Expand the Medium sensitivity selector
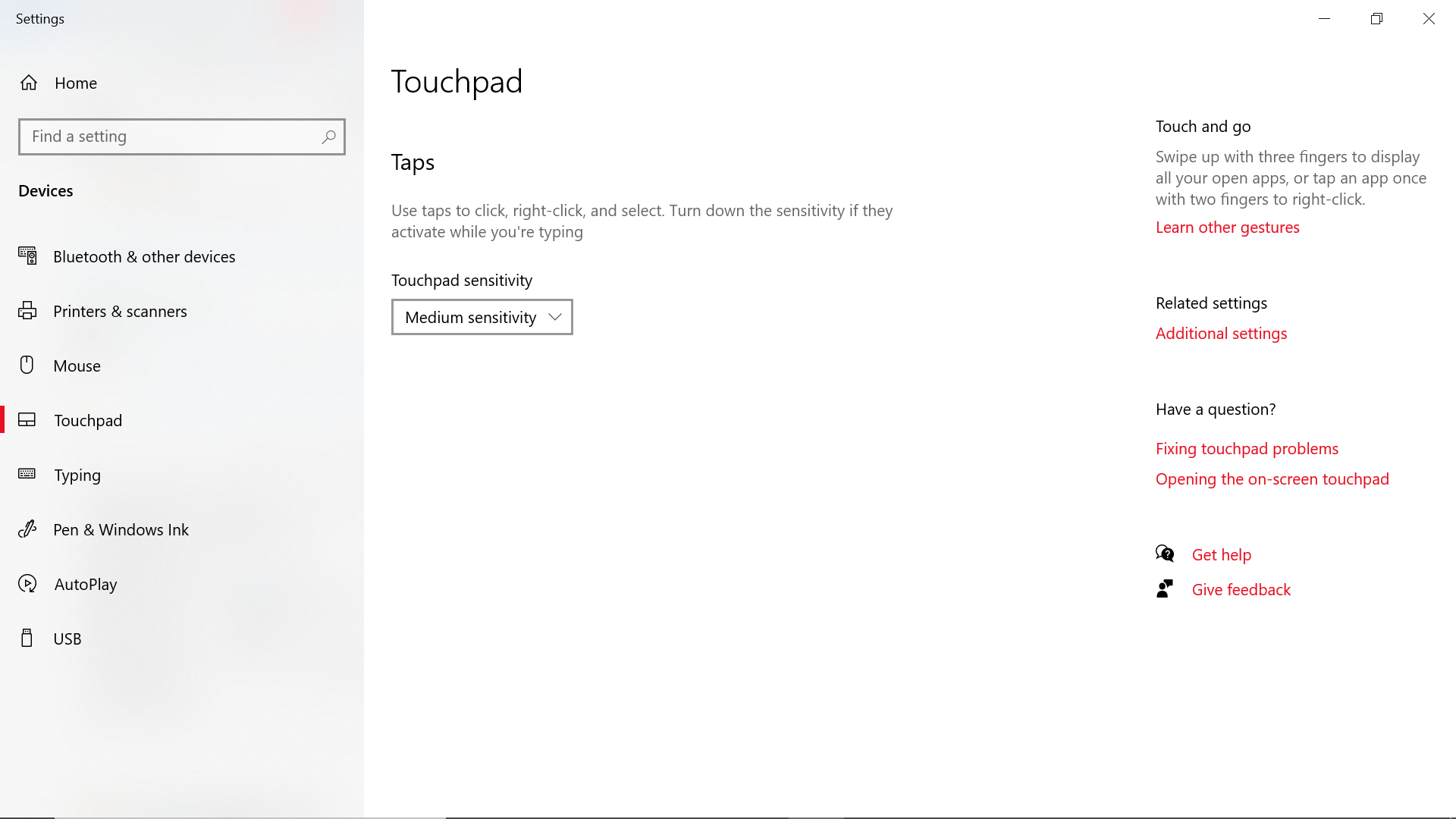Screen dimensions: 1456x819 (x=482, y=317)
